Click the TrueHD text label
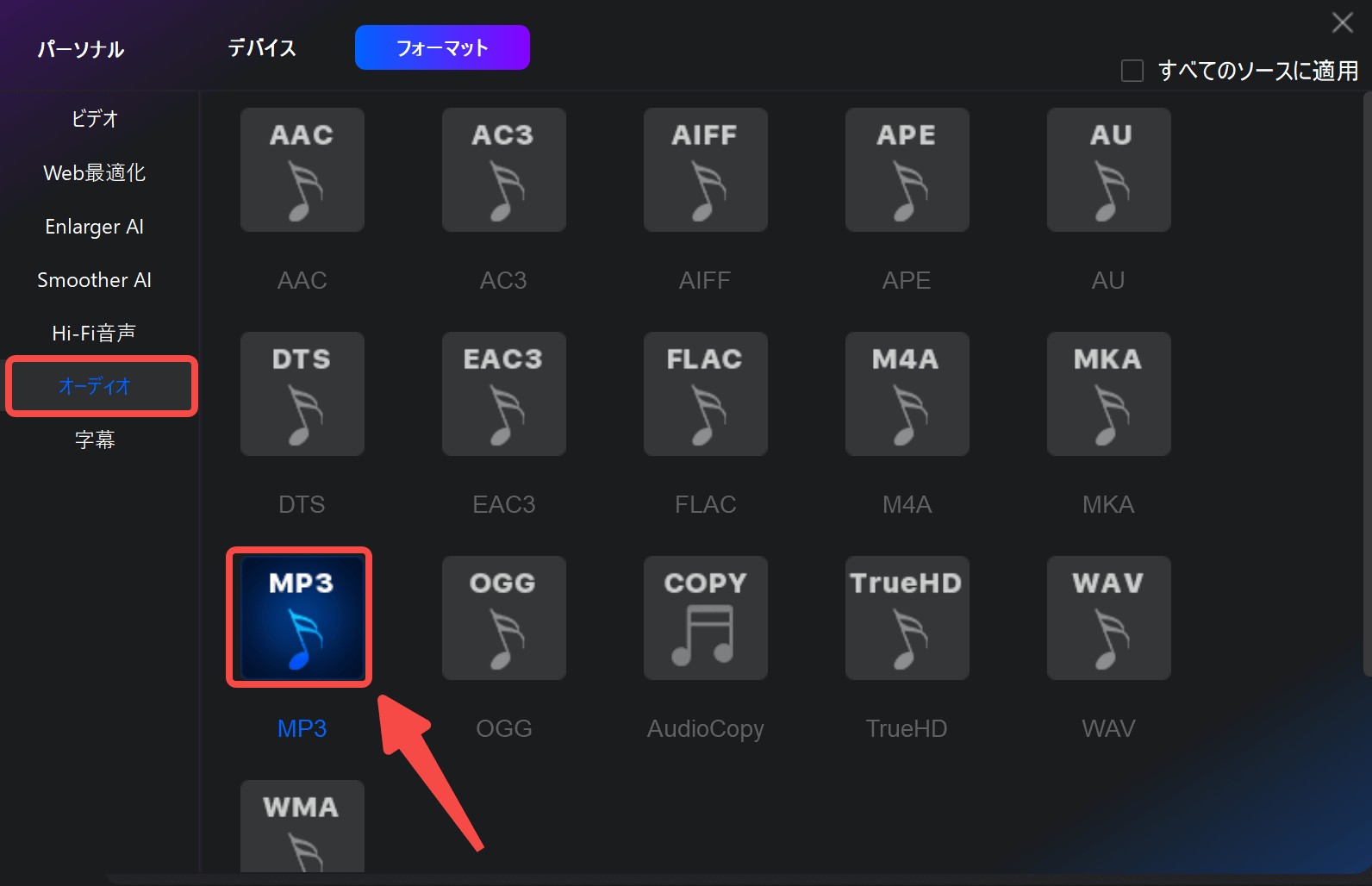 pyautogui.click(x=907, y=728)
